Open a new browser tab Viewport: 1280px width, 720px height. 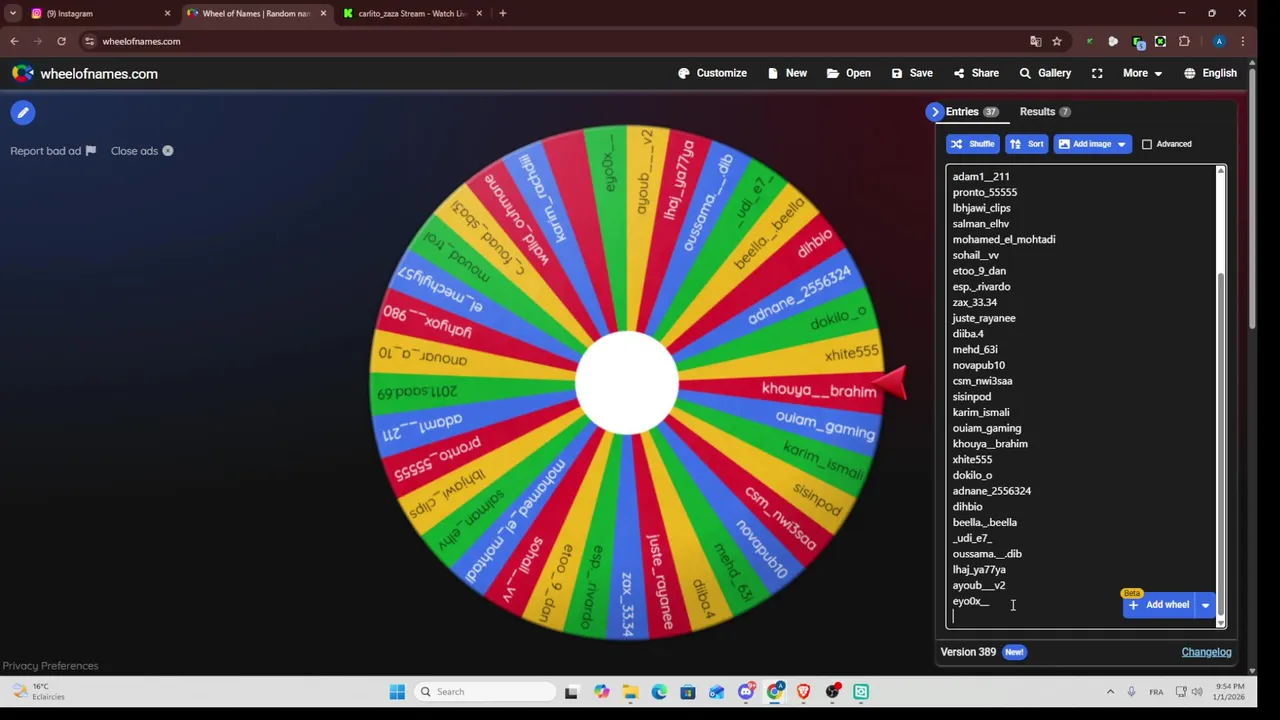click(x=502, y=13)
